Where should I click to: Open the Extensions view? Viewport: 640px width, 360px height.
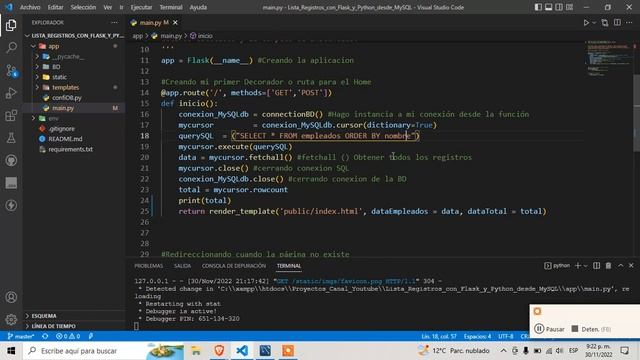[11, 116]
